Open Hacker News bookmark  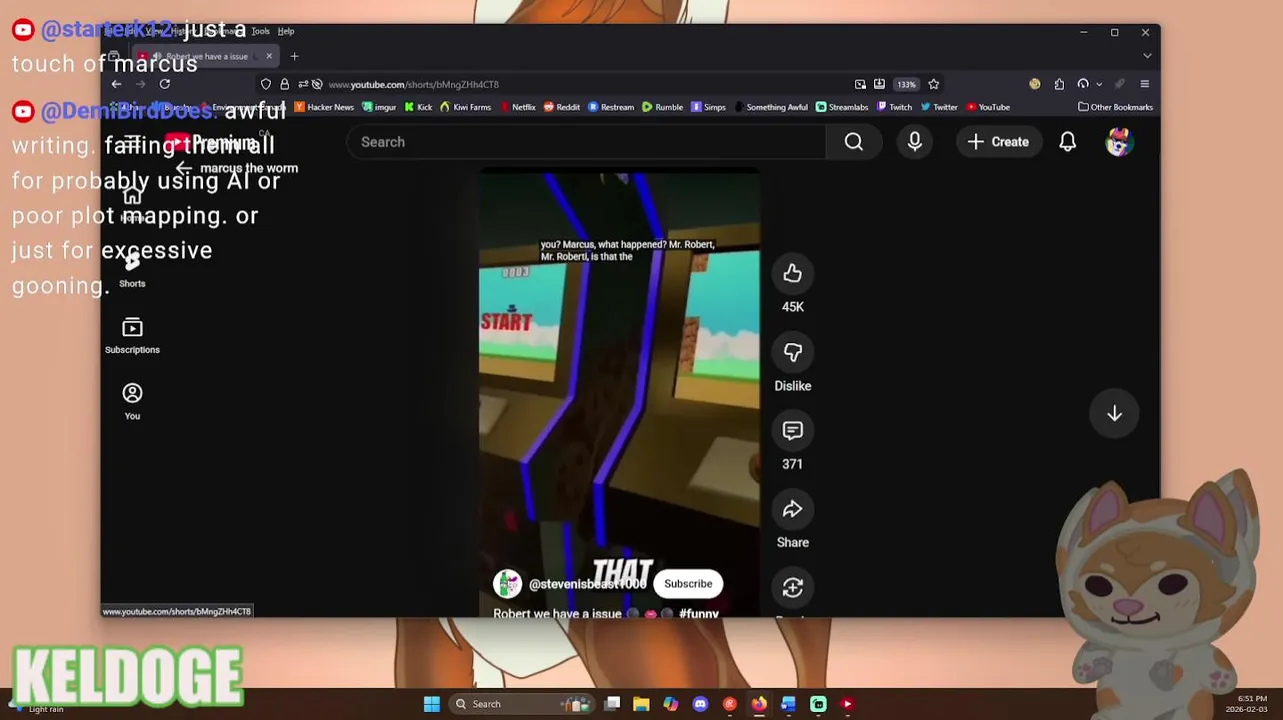(x=324, y=107)
